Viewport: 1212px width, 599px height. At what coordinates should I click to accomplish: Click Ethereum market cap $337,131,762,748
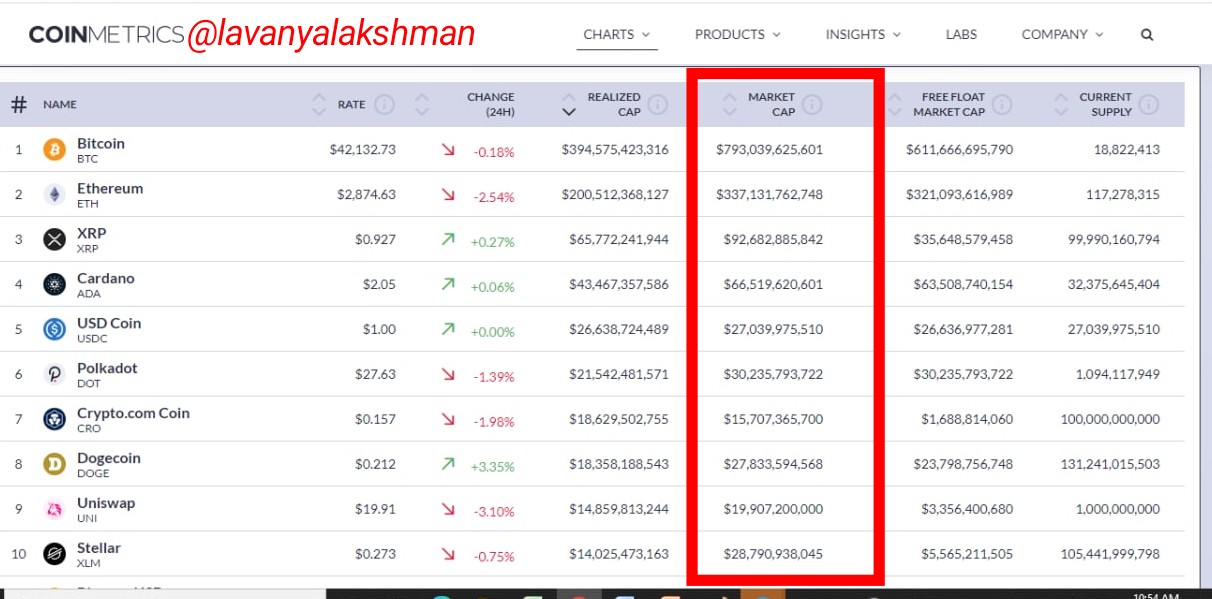point(770,195)
